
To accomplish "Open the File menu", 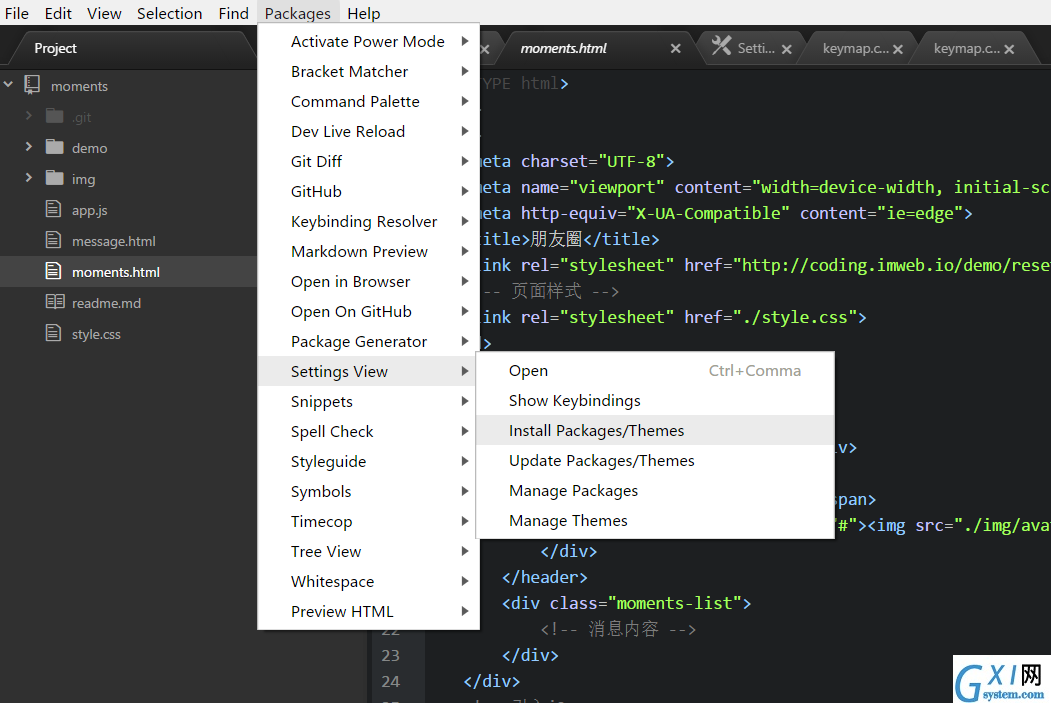I will (x=17, y=13).
